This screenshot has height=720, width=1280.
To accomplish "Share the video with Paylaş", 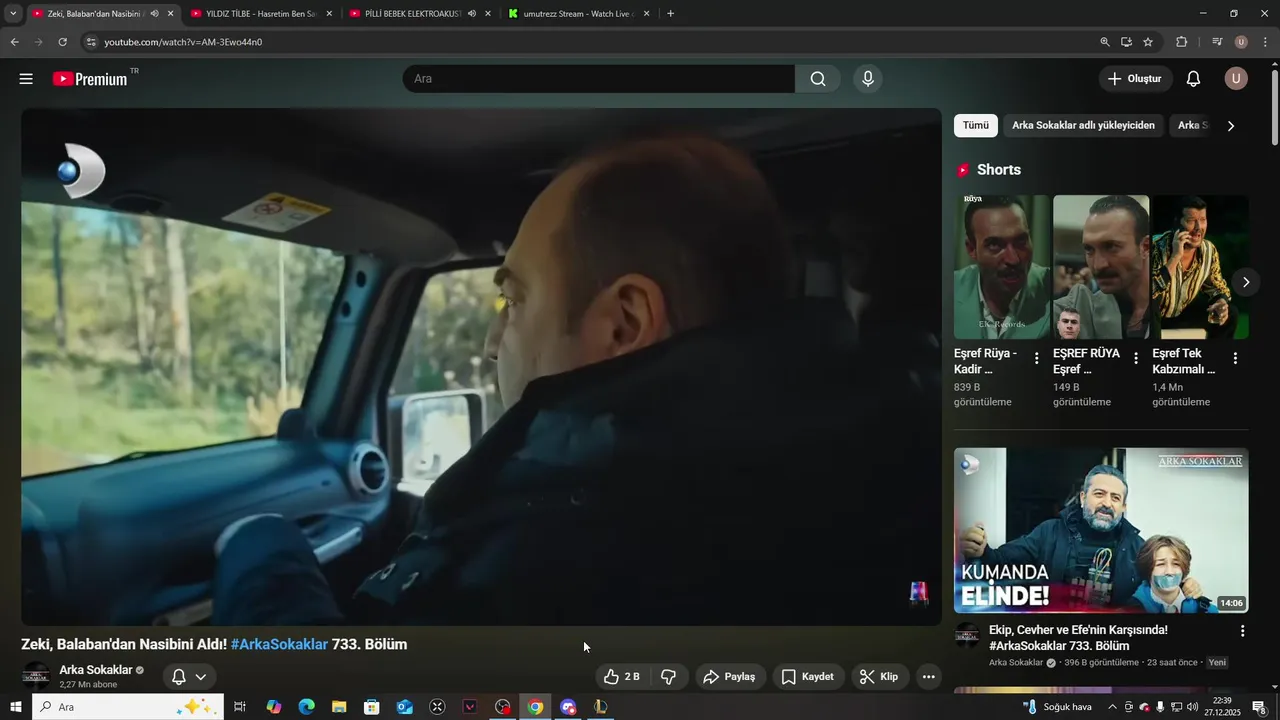I will tap(729, 677).
